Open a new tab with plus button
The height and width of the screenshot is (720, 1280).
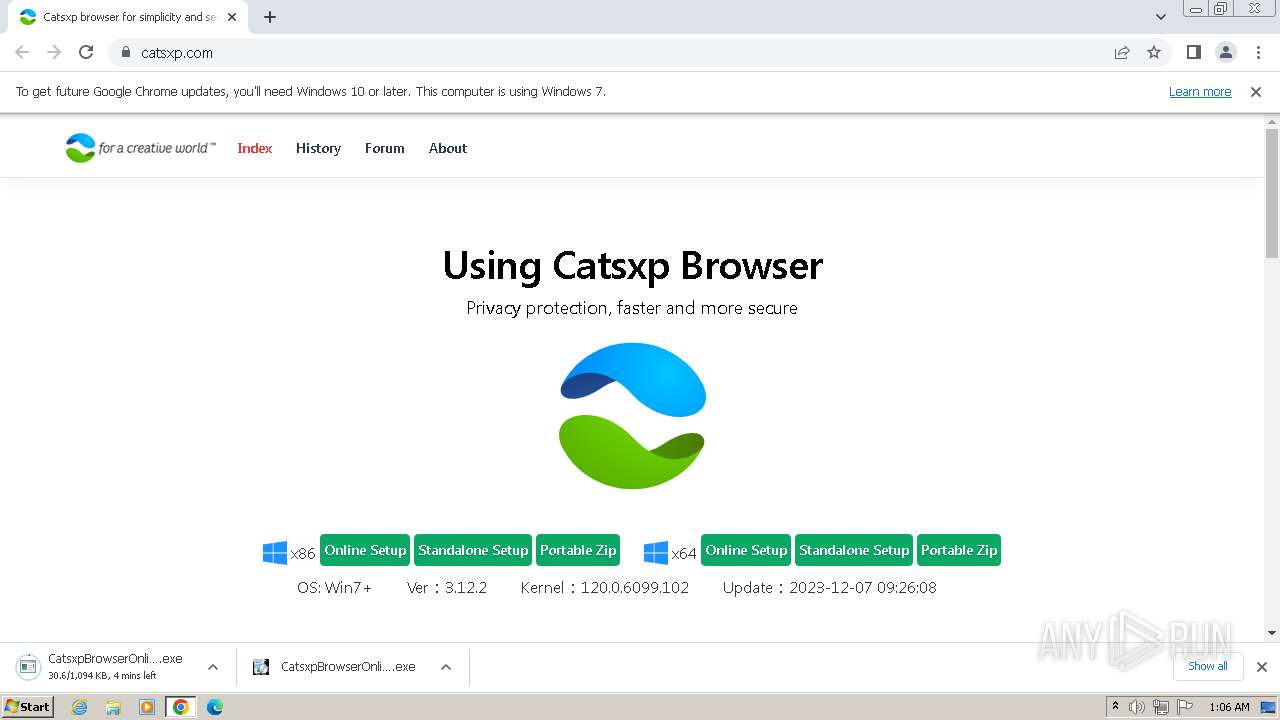[x=270, y=17]
